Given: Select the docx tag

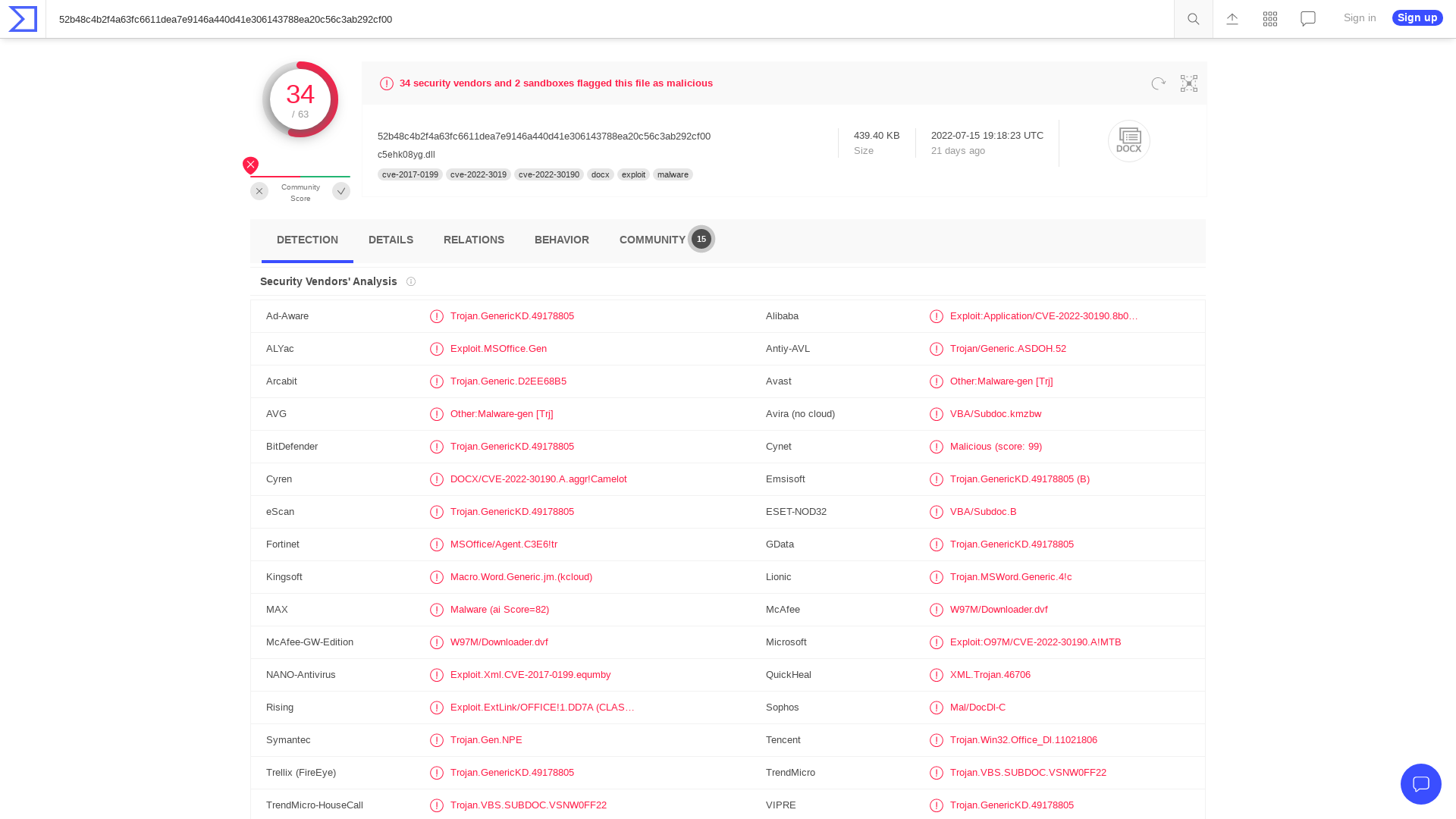Looking at the screenshot, I should coord(601,174).
